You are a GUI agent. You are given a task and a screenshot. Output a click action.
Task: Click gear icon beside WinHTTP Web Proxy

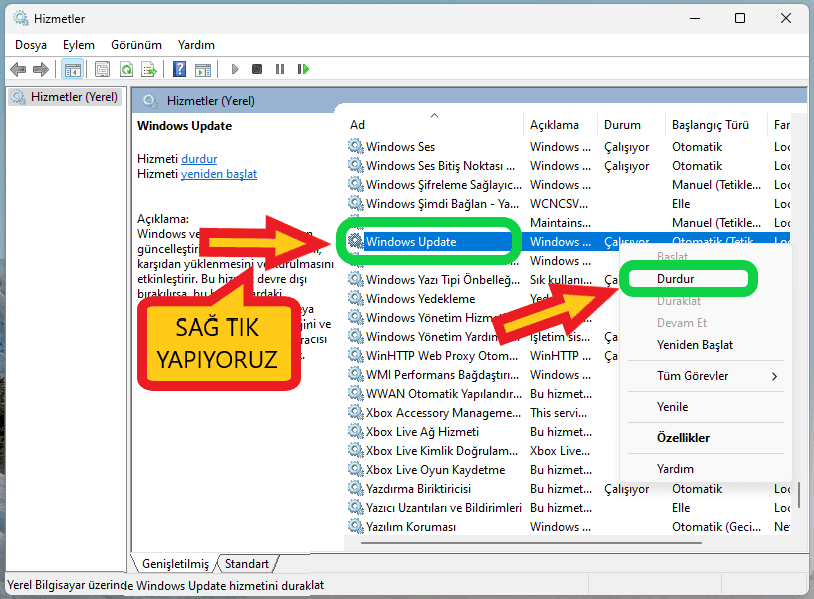click(356, 356)
